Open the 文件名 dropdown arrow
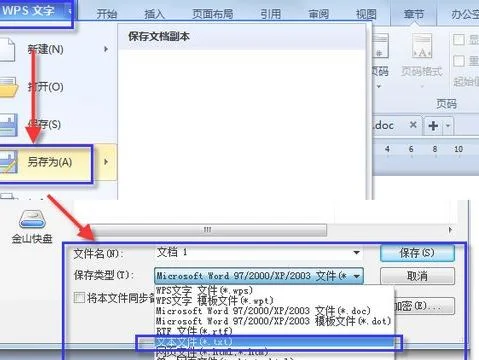479x360 pixels. pos(356,253)
